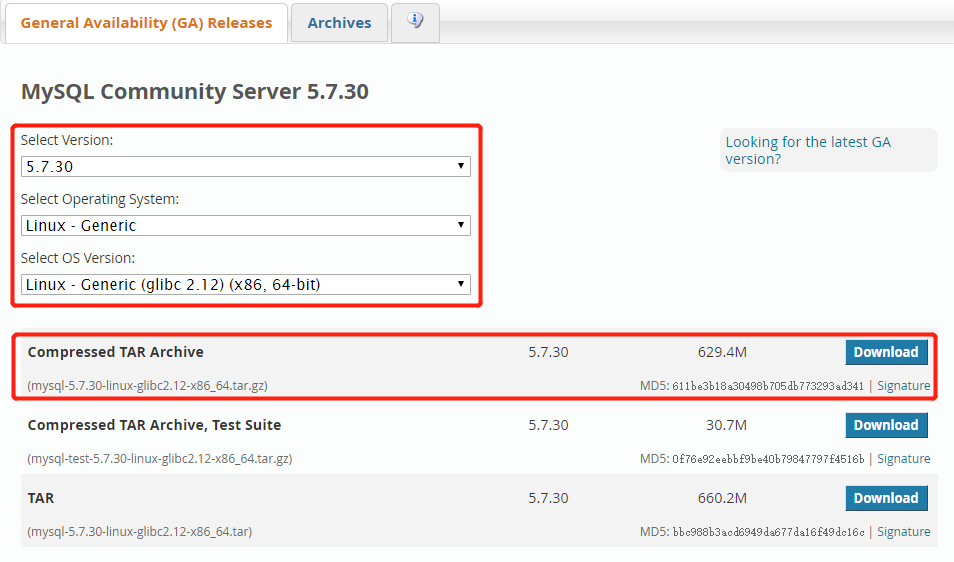
Task: Open Signature link for the TAR file
Action: 904,532
